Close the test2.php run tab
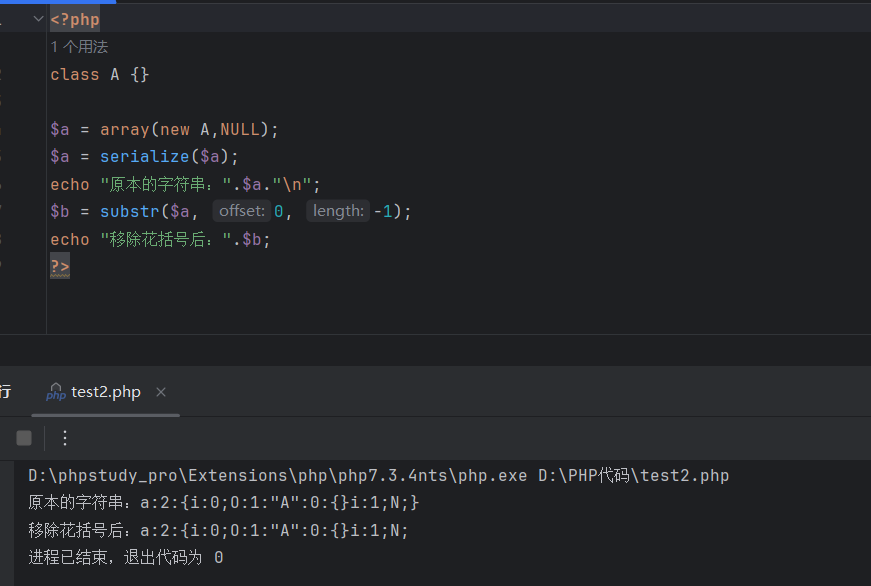Screen dimensions: 871x586 click(x=161, y=392)
